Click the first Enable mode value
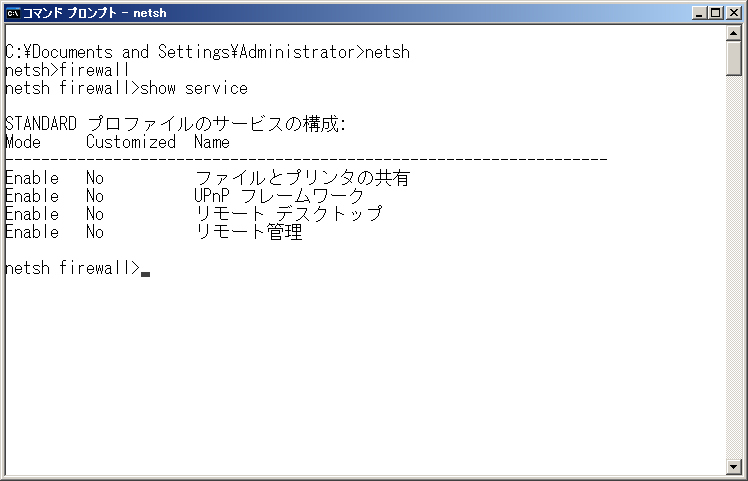Viewport: 748px width, 481px height. [x=32, y=178]
